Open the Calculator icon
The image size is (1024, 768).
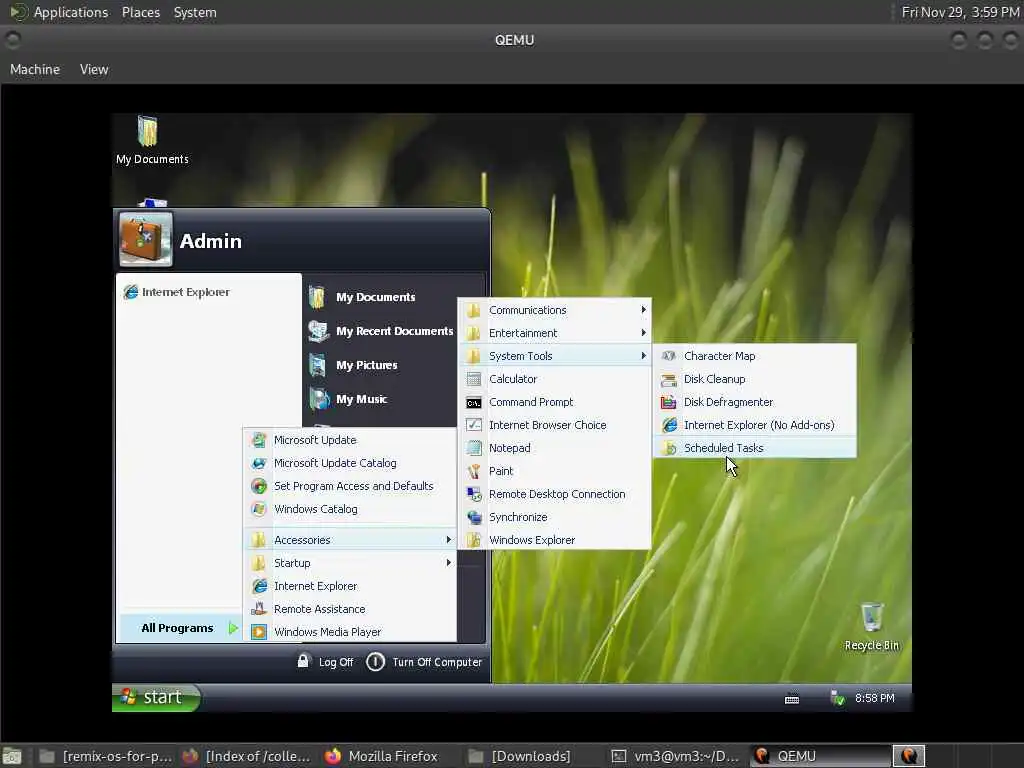pyautogui.click(x=473, y=379)
